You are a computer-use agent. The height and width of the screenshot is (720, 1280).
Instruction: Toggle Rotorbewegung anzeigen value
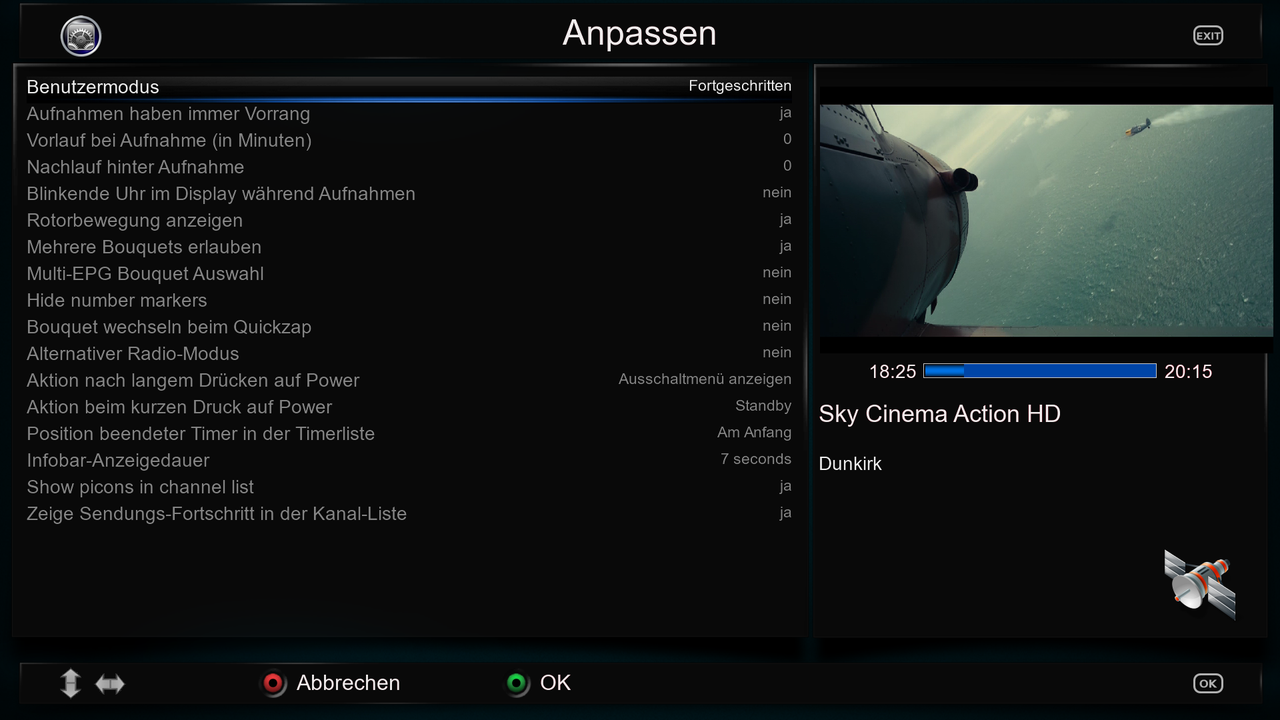(785, 220)
